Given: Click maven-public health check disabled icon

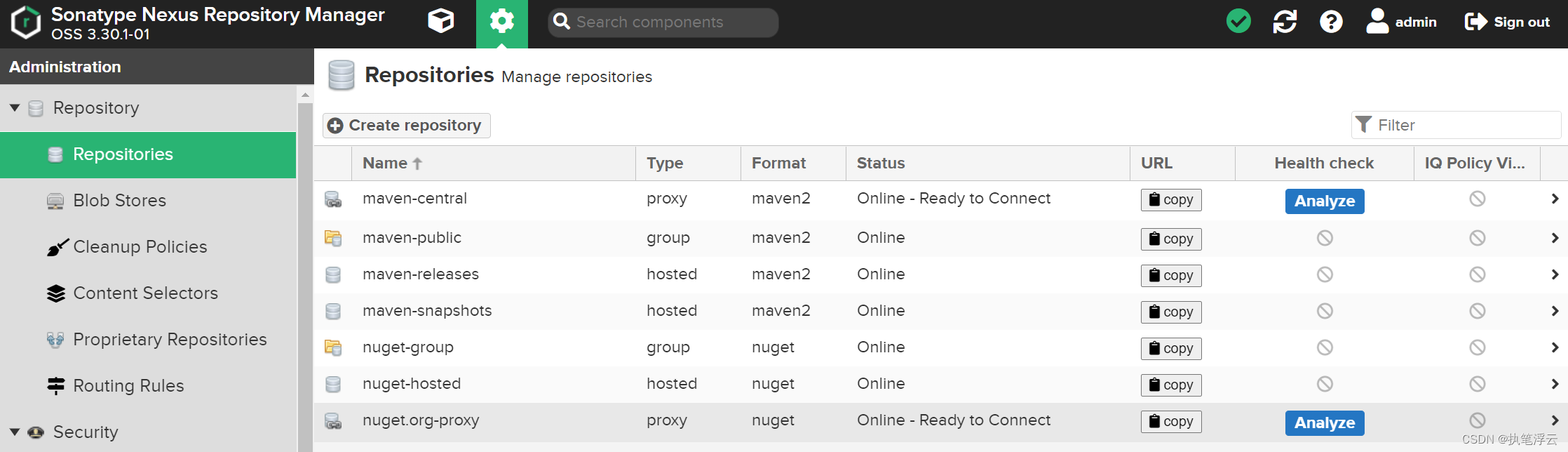Looking at the screenshot, I should click(1325, 238).
